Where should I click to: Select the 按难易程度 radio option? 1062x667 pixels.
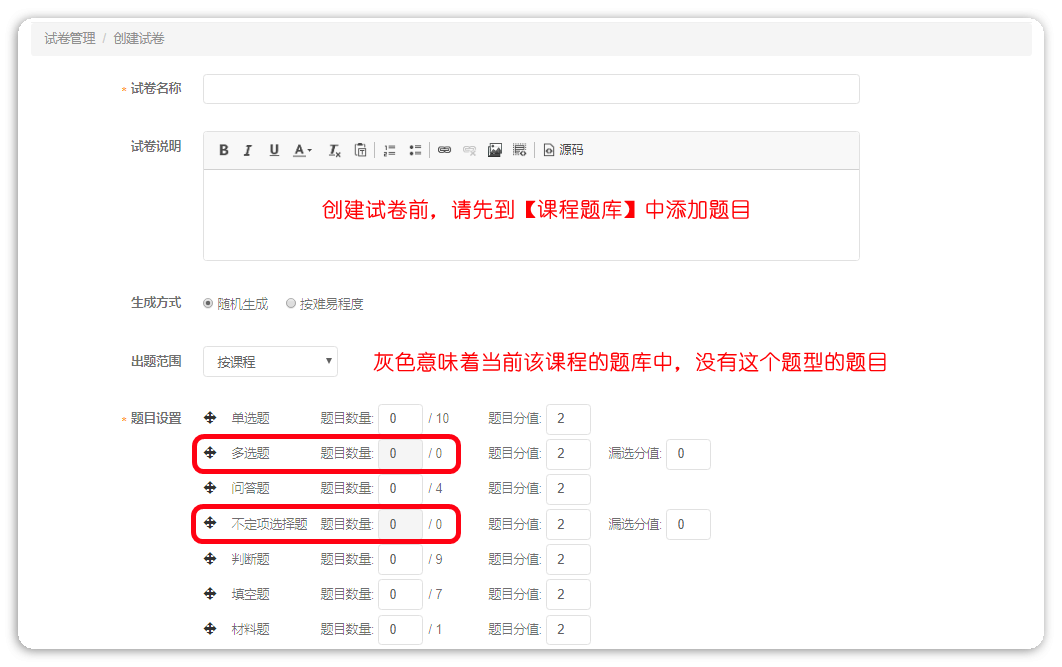click(291, 304)
